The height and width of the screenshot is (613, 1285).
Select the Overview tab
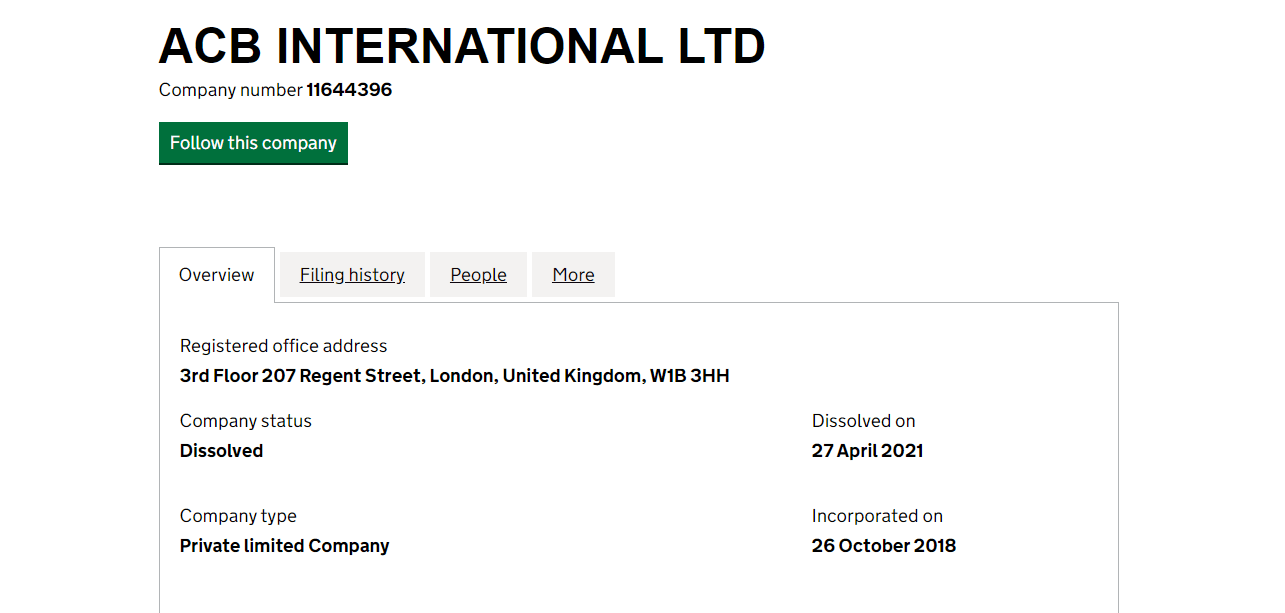click(x=216, y=275)
